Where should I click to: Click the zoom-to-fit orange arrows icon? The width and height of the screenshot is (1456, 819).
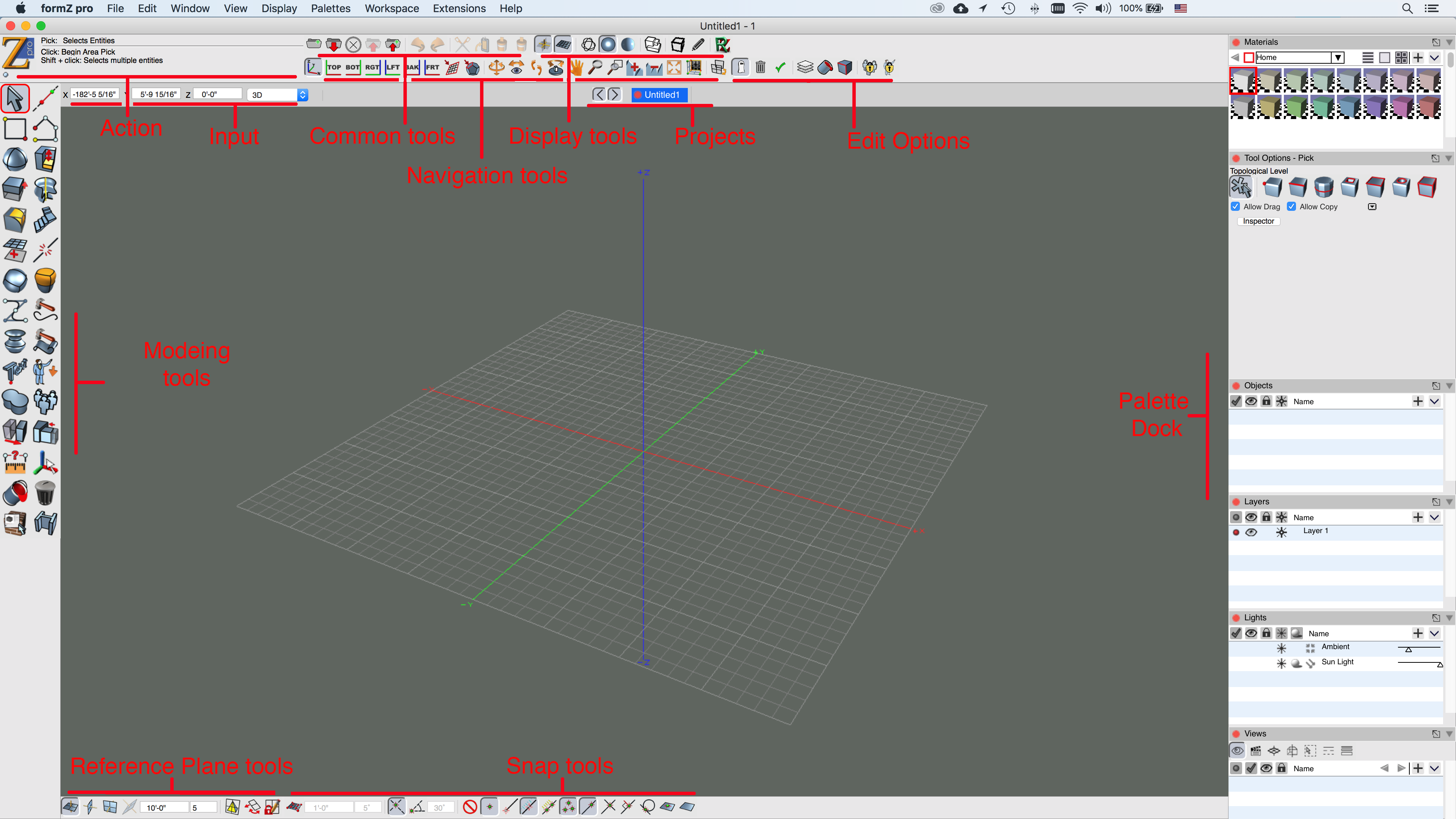[674, 67]
